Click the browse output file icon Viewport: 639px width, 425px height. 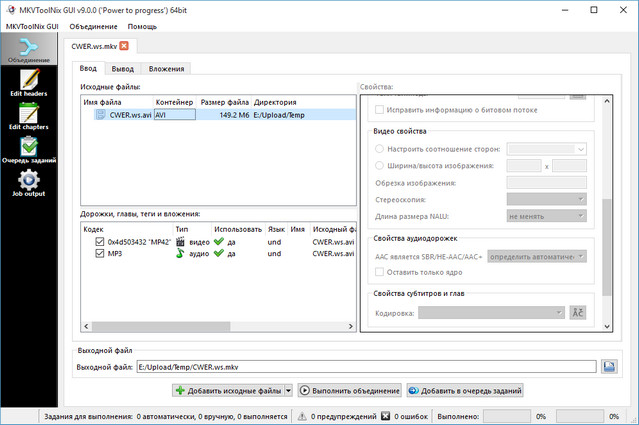click(x=609, y=367)
